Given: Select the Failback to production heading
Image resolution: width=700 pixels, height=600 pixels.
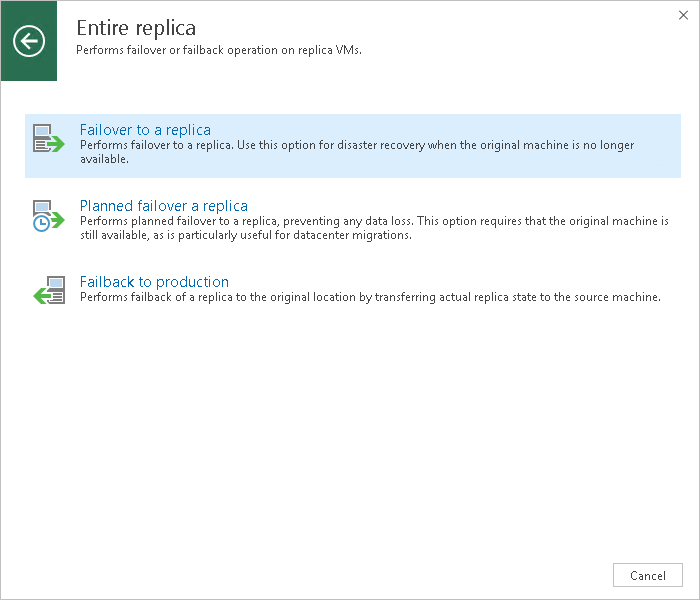Looking at the screenshot, I should [154, 282].
